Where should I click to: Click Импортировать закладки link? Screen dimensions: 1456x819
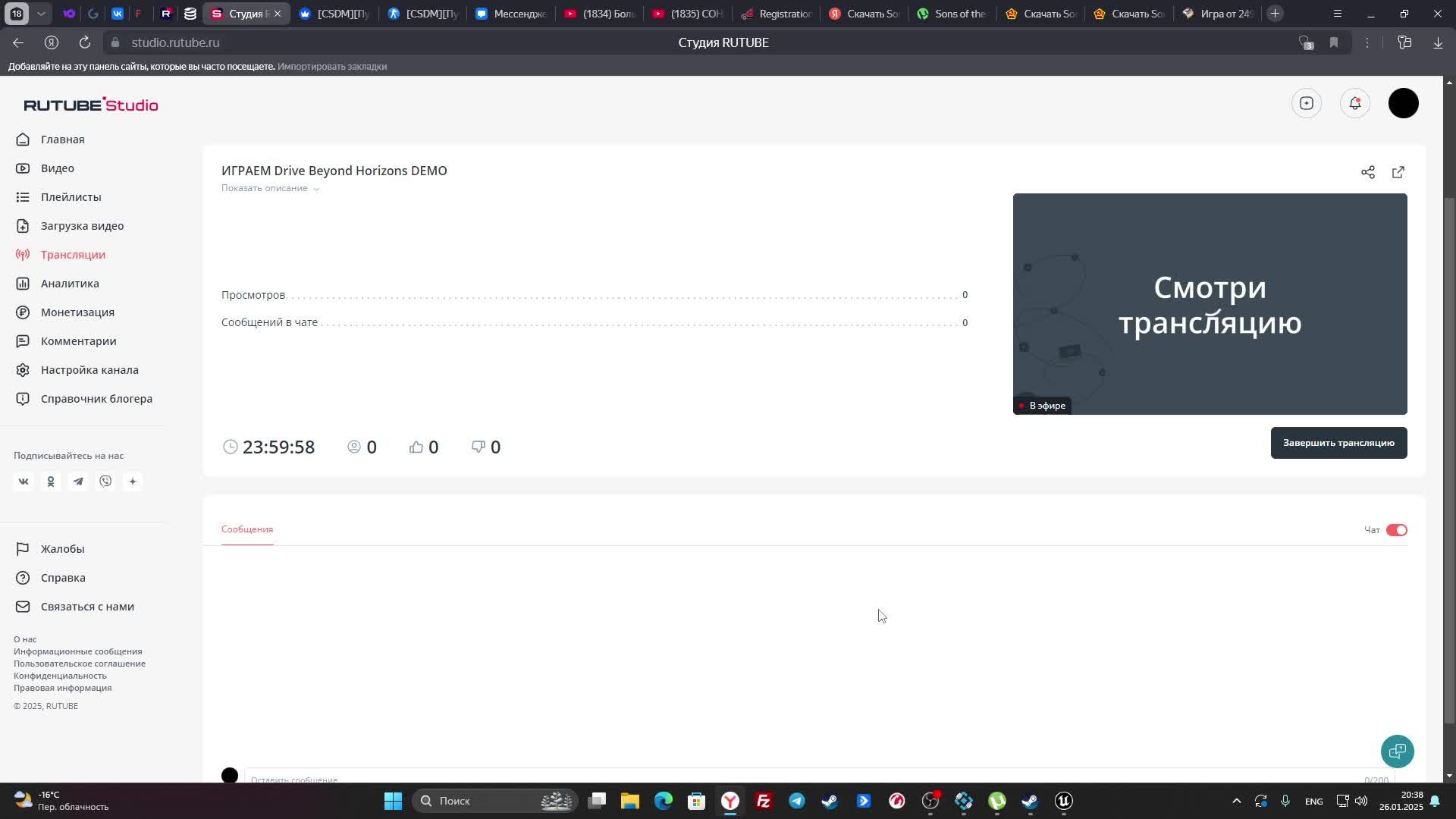[x=332, y=67]
